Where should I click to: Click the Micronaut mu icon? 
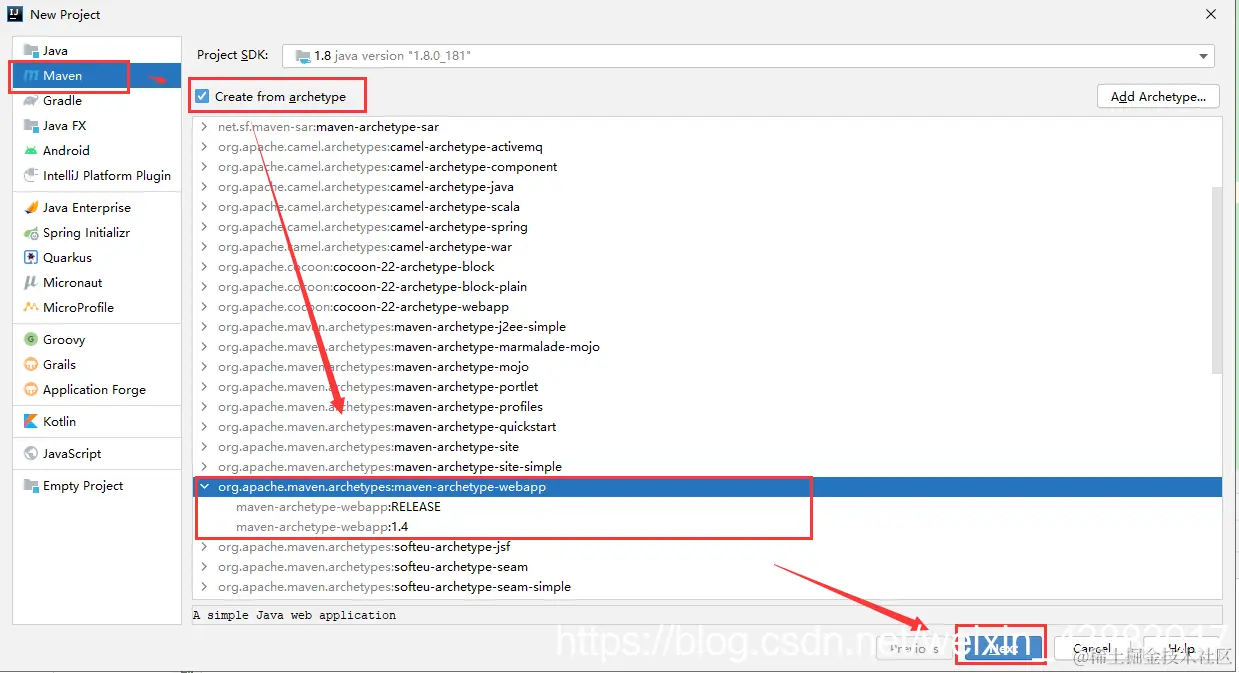click(x=31, y=283)
